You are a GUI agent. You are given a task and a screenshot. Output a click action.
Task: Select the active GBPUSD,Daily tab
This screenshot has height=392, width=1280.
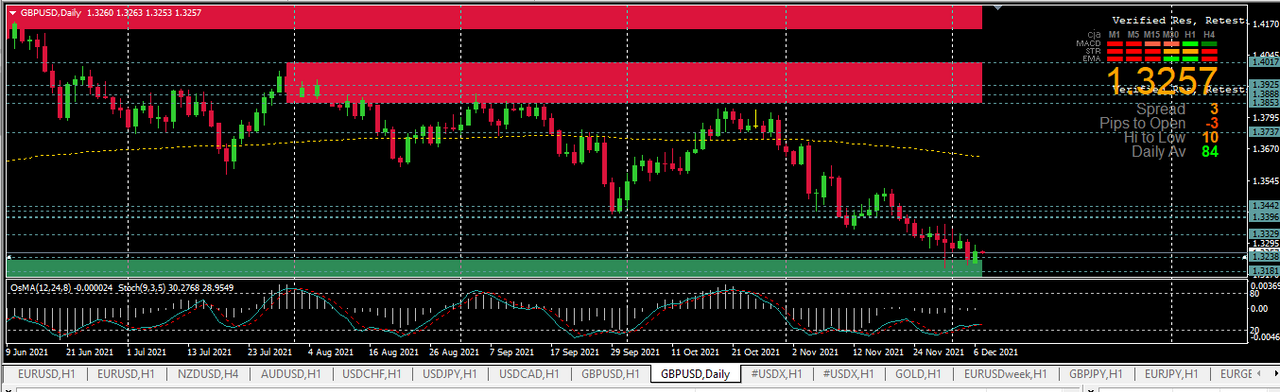(696, 374)
